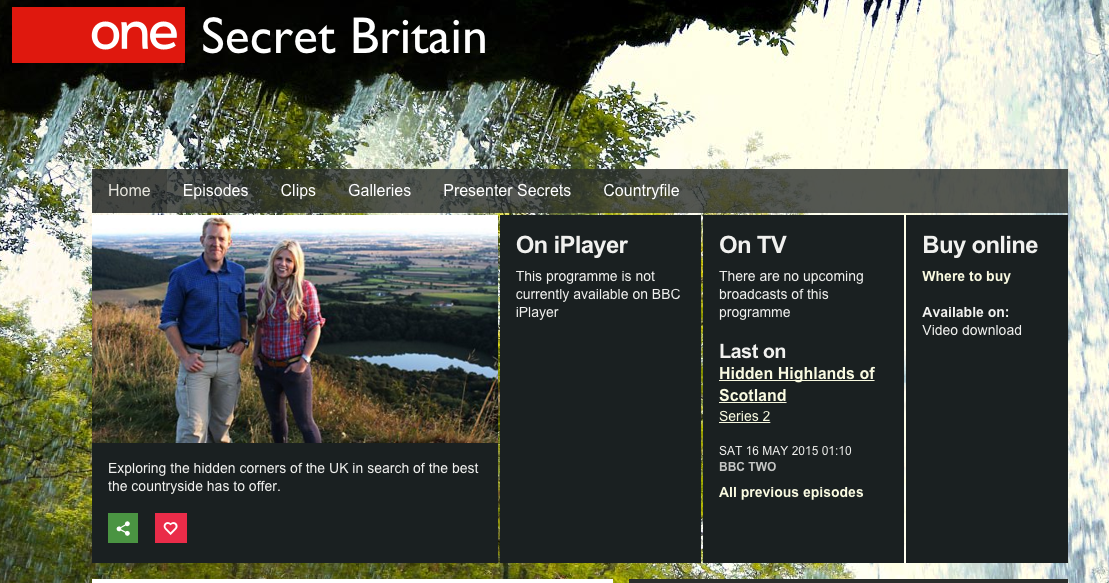Follow the Series 2 link
Screen dimensions: 1109x583
tap(744, 416)
